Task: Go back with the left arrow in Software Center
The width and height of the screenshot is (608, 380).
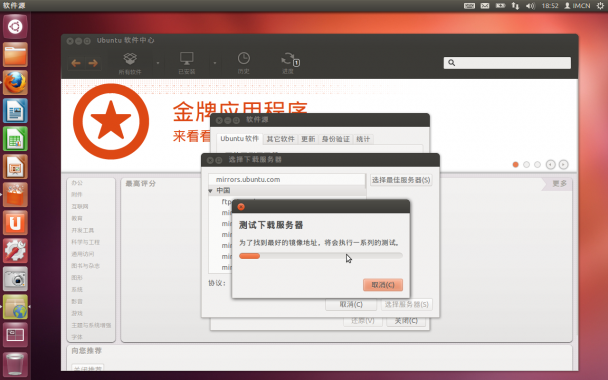Action: 76,63
